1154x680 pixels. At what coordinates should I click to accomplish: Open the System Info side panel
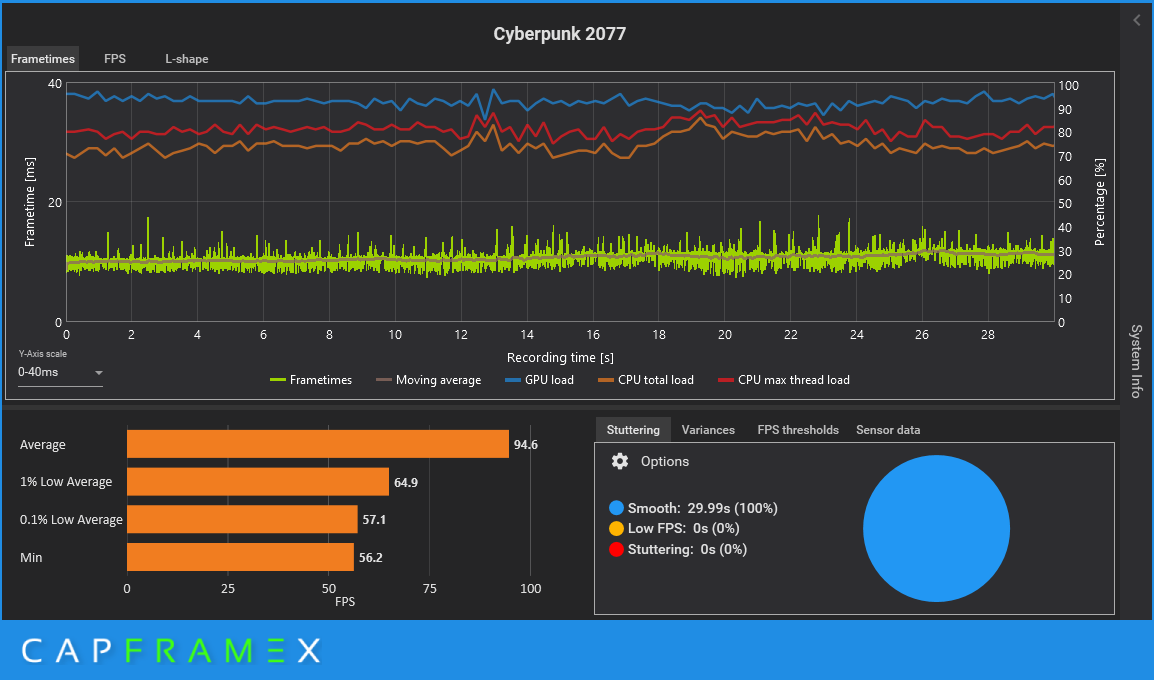tap(1136, 361)
